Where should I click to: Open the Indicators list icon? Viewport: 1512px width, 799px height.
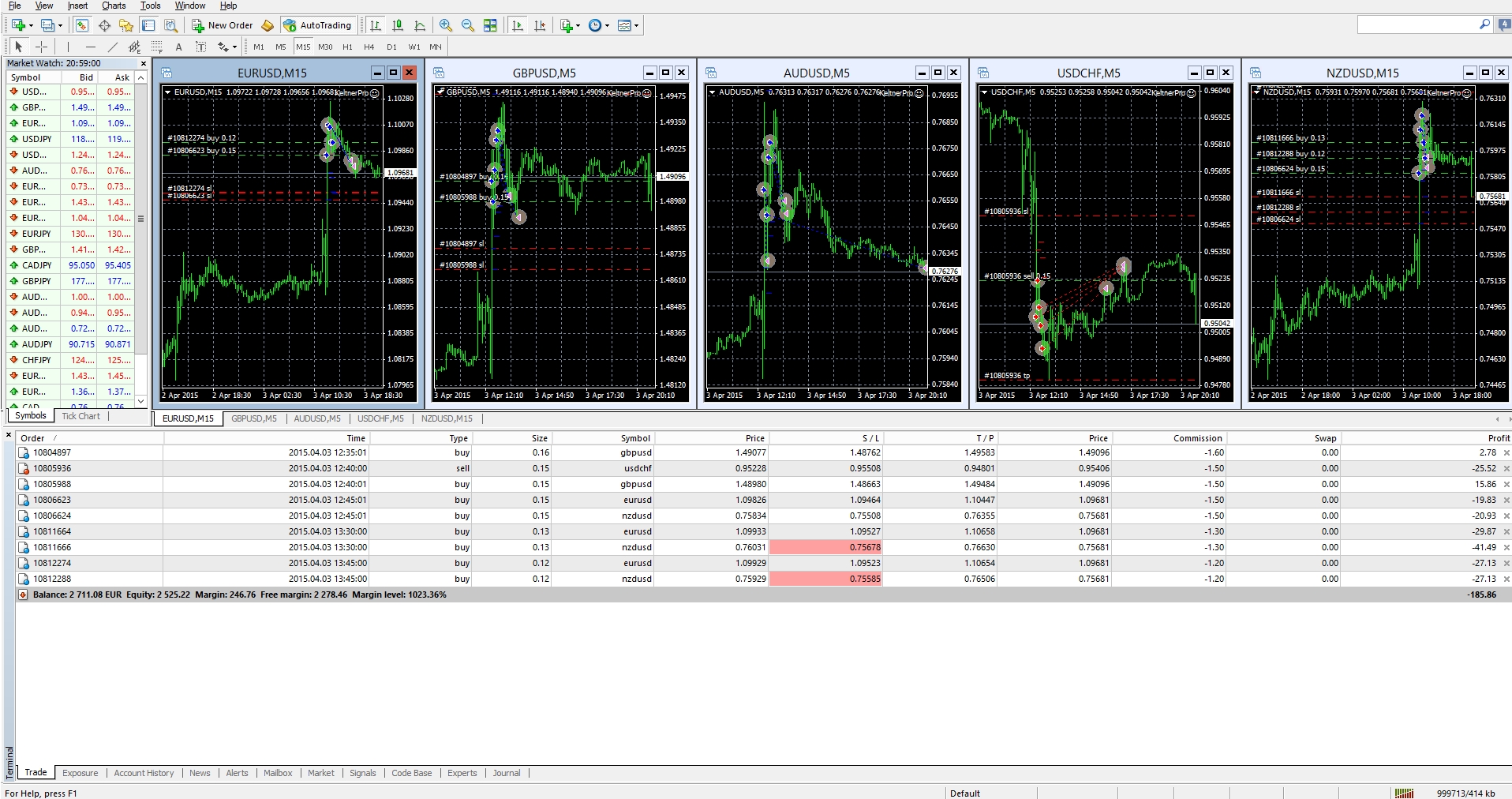(566, 25)
